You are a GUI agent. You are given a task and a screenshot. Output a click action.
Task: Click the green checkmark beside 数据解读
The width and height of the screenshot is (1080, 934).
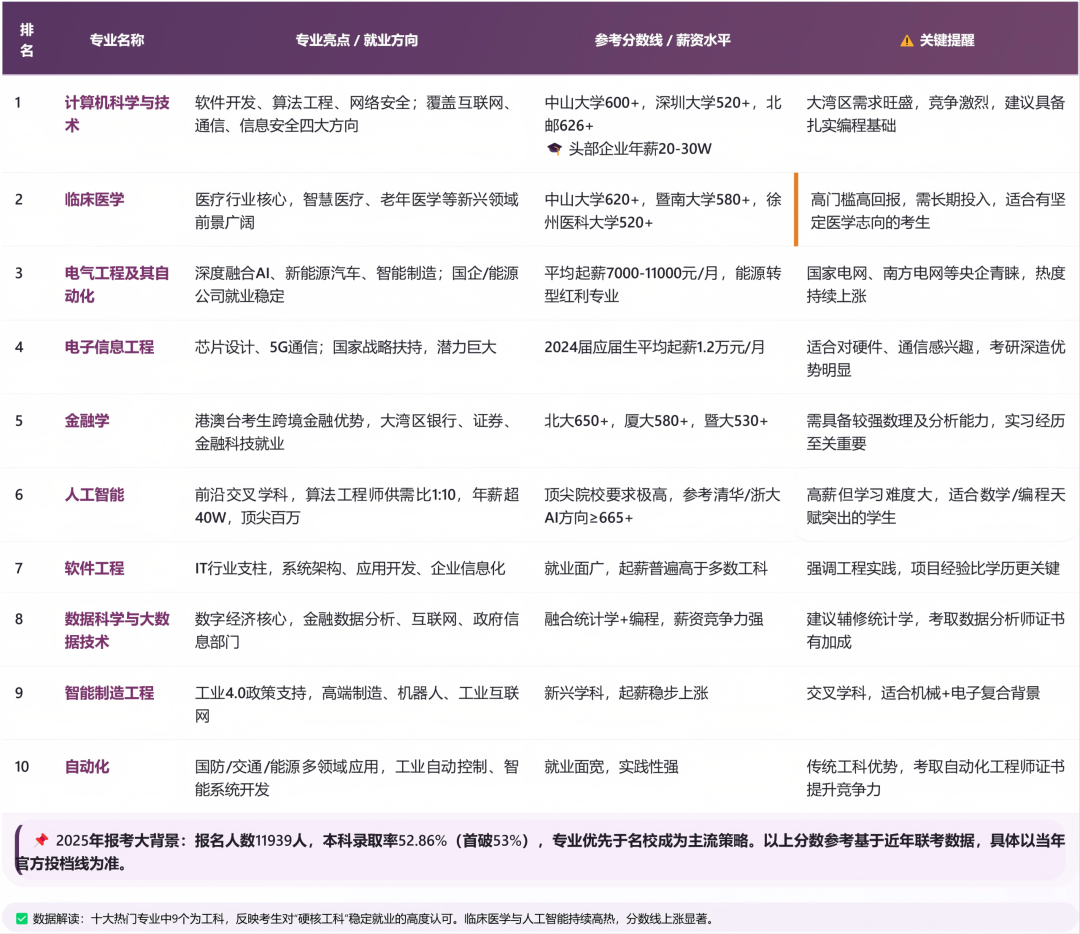(x=21, y=918)
